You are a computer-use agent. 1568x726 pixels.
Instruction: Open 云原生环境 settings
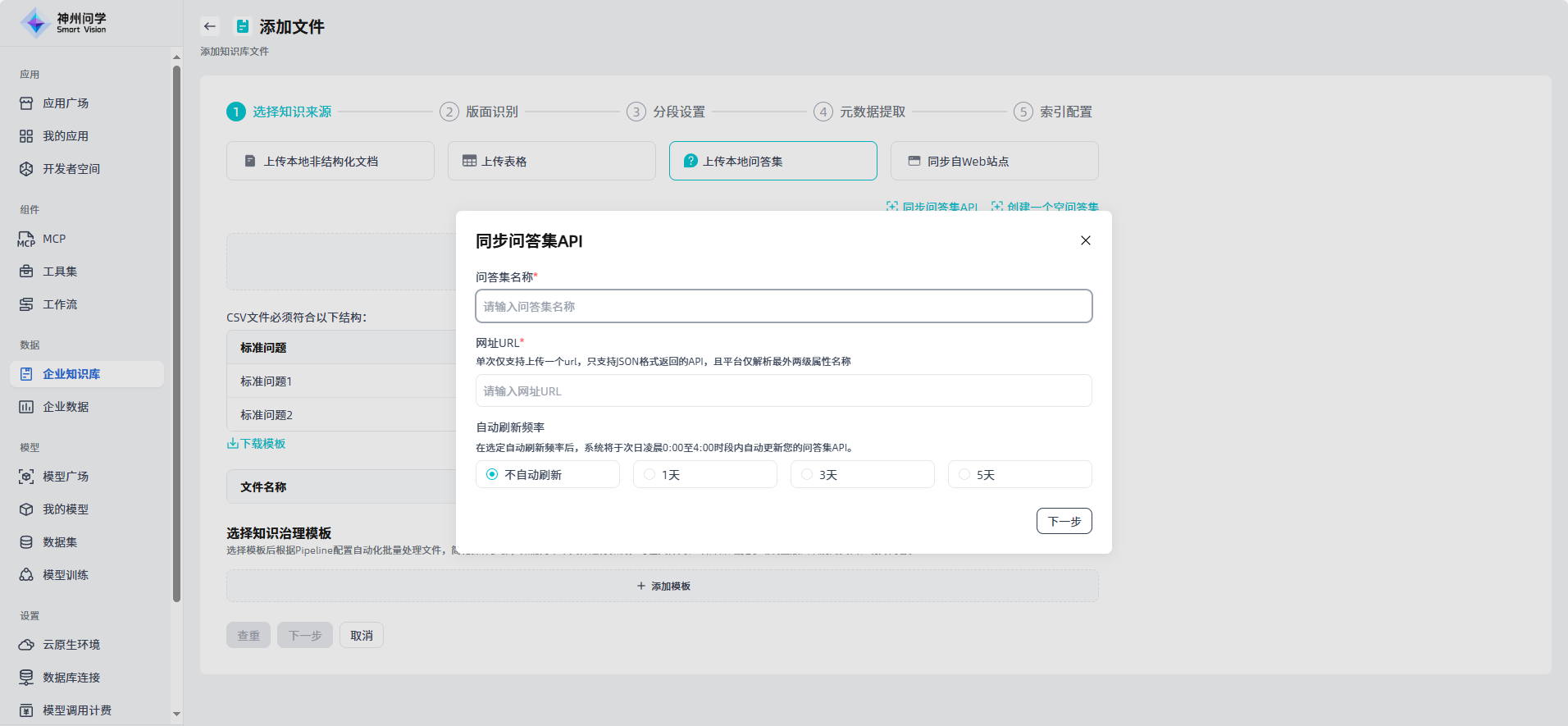tap(71, 645)
